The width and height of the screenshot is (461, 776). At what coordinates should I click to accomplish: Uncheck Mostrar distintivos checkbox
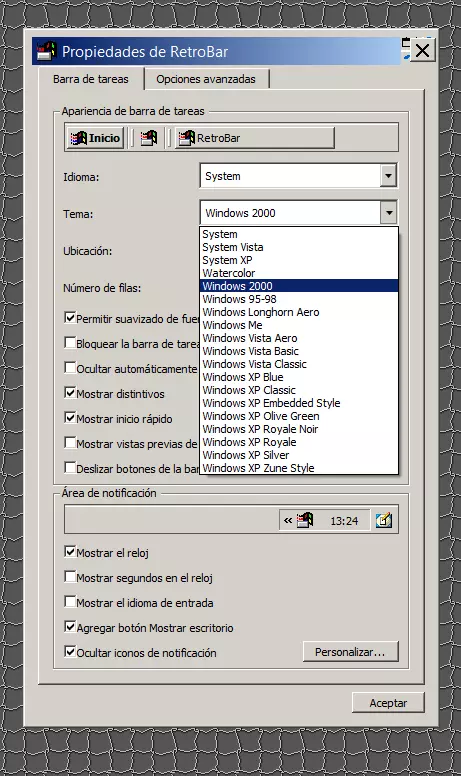click(x=70, y=393)
